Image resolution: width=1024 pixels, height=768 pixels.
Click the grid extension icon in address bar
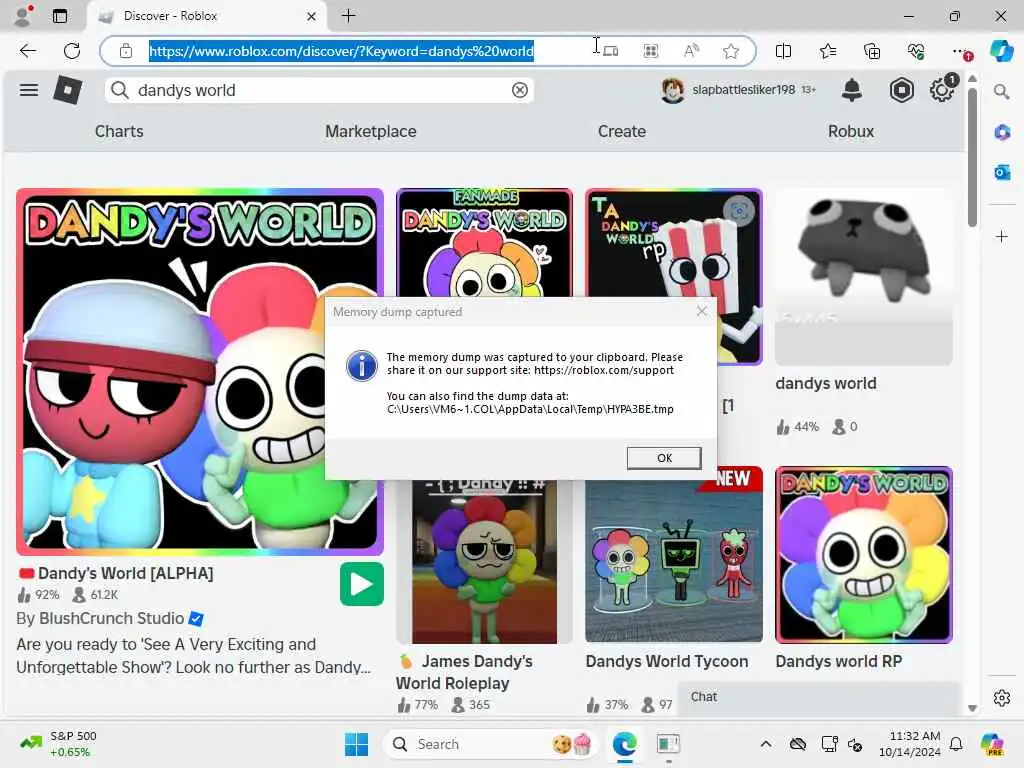tap(651, 51)
